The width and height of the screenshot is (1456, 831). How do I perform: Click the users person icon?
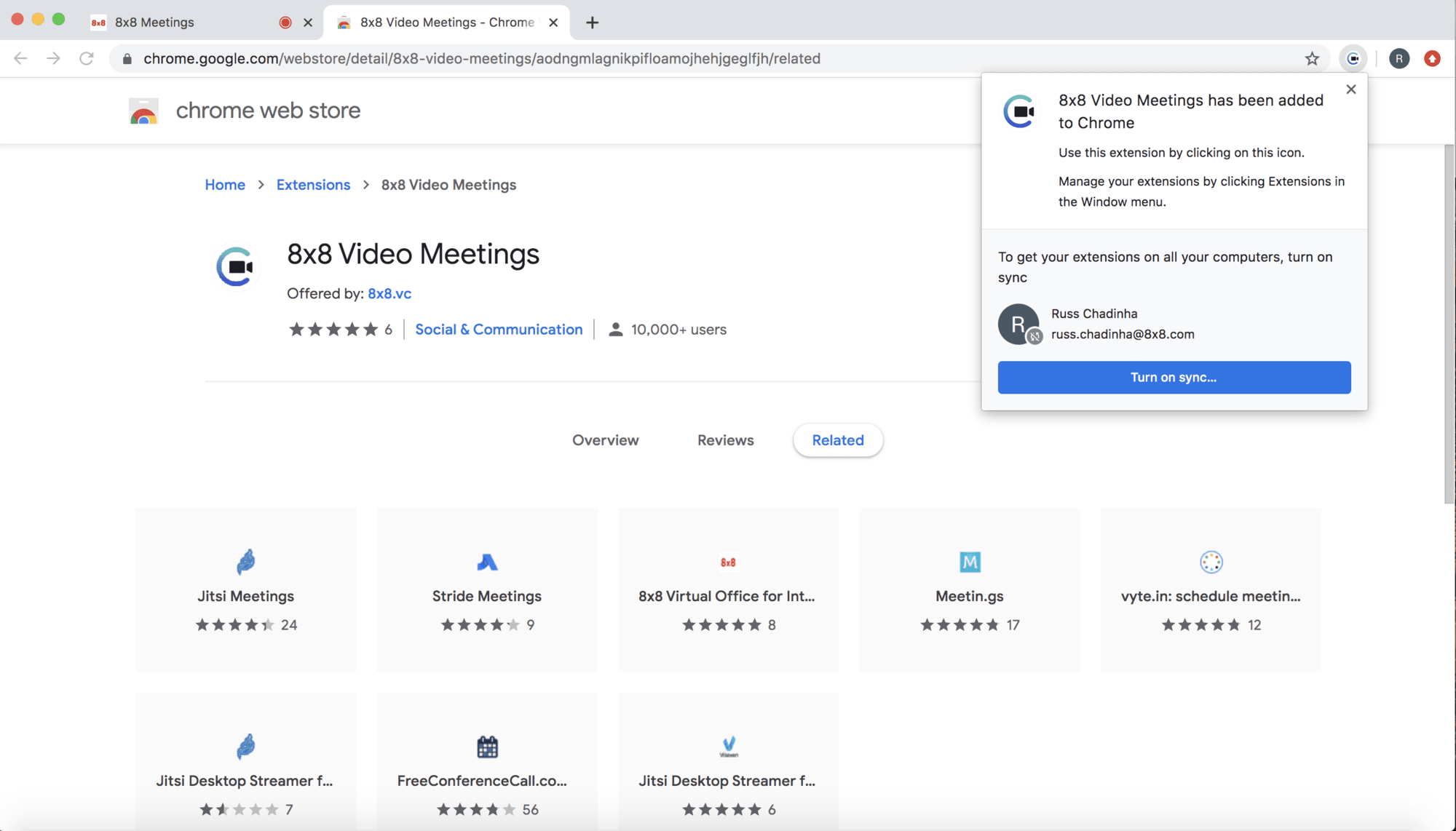point(616,330)
